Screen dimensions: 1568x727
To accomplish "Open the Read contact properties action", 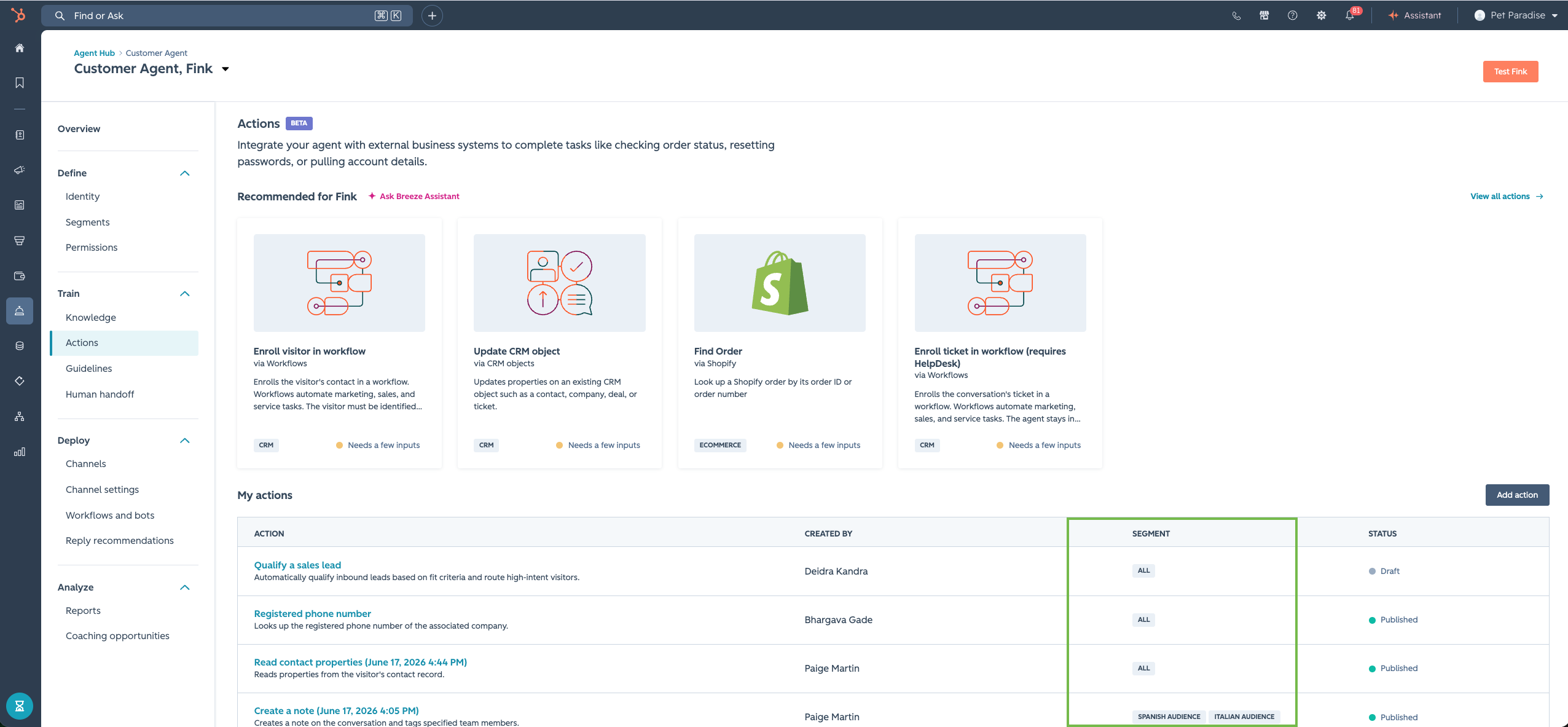I will coord(361,662).
